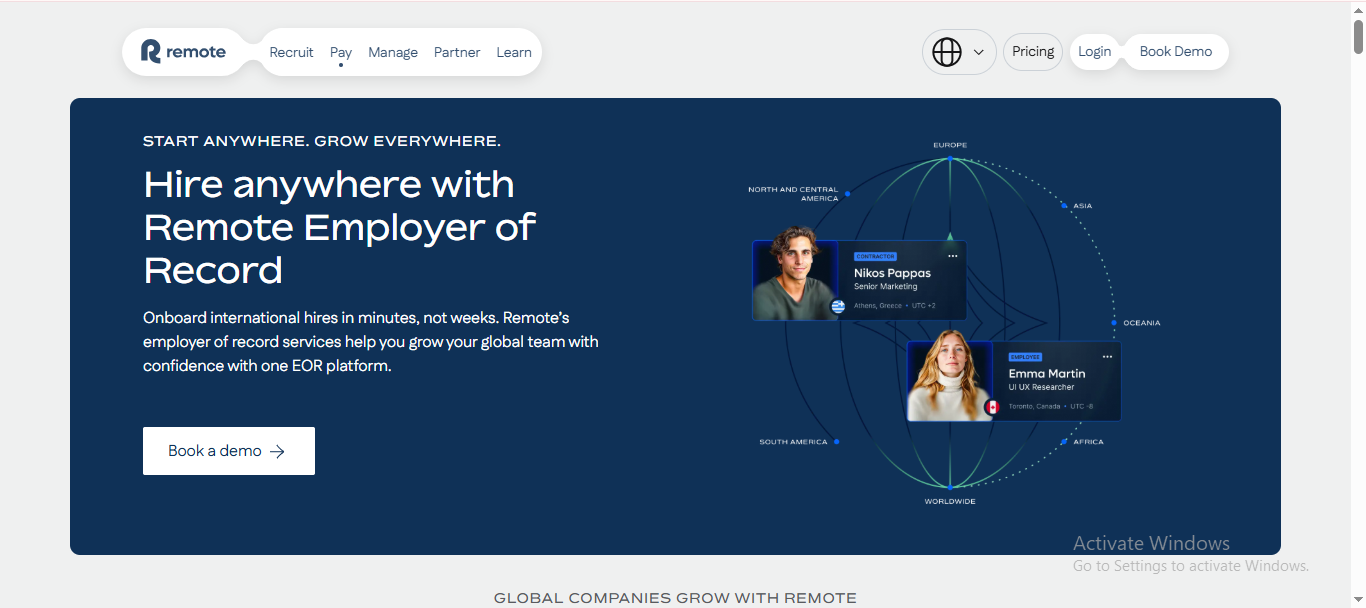Click the scrollbar up arrow
The width and height of the screenshot is (1366, 608).
pos(1358,8)
